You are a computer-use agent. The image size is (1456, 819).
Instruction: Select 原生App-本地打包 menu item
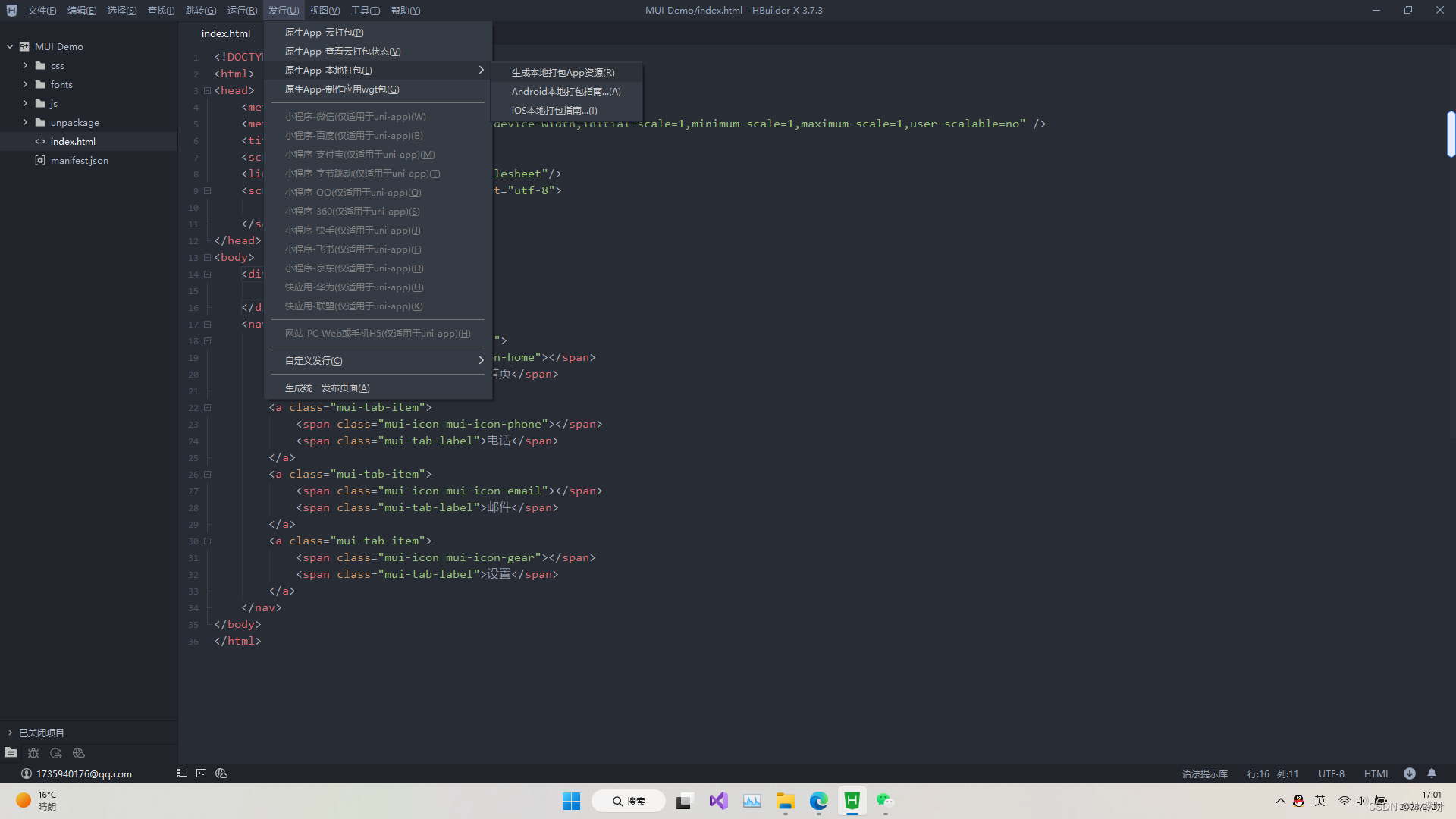coord(378,71)
